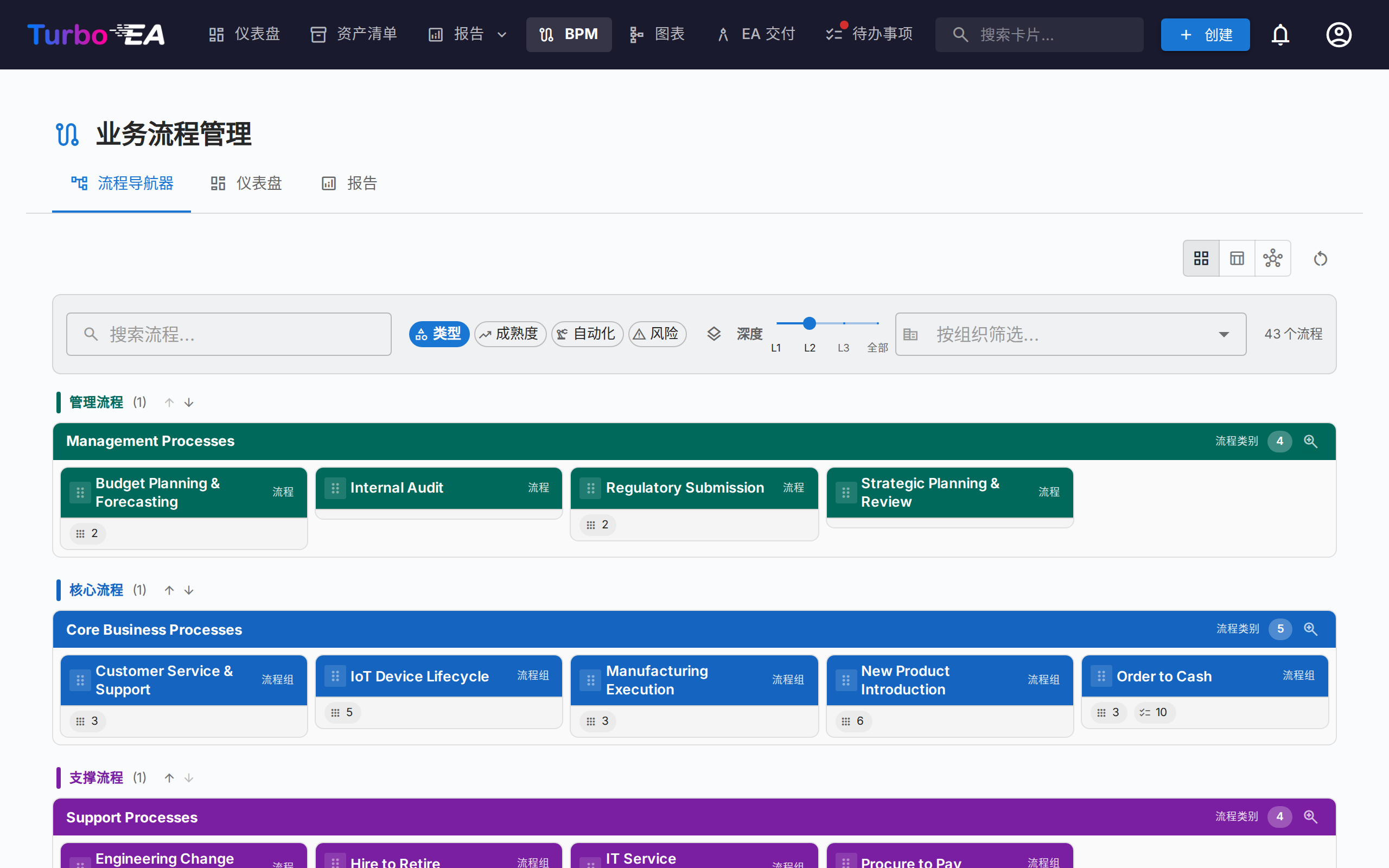
Task: Expand the 报告 menu in top navigation
Action: 468,34
